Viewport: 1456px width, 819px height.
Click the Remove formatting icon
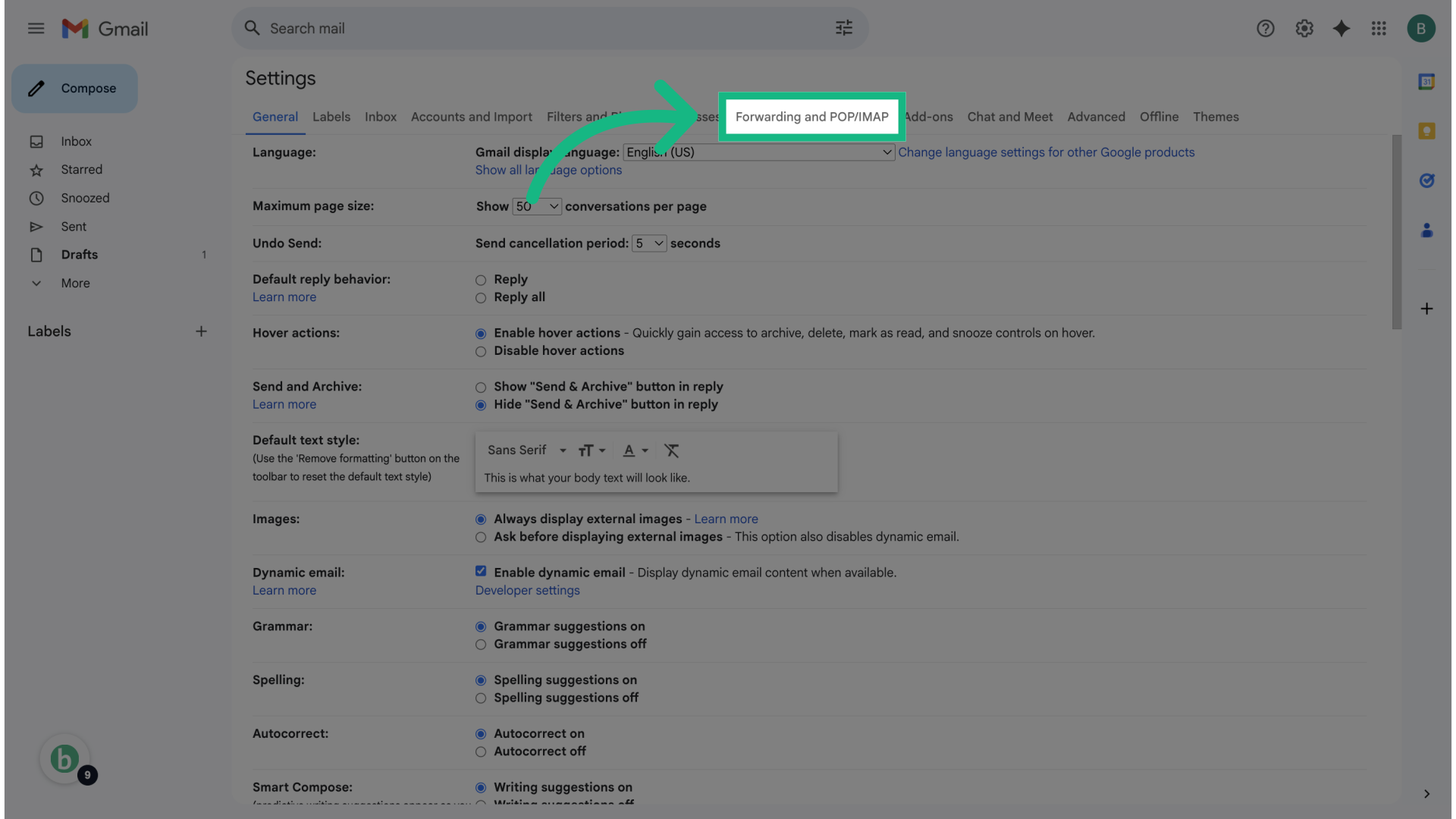click(671, 450)
